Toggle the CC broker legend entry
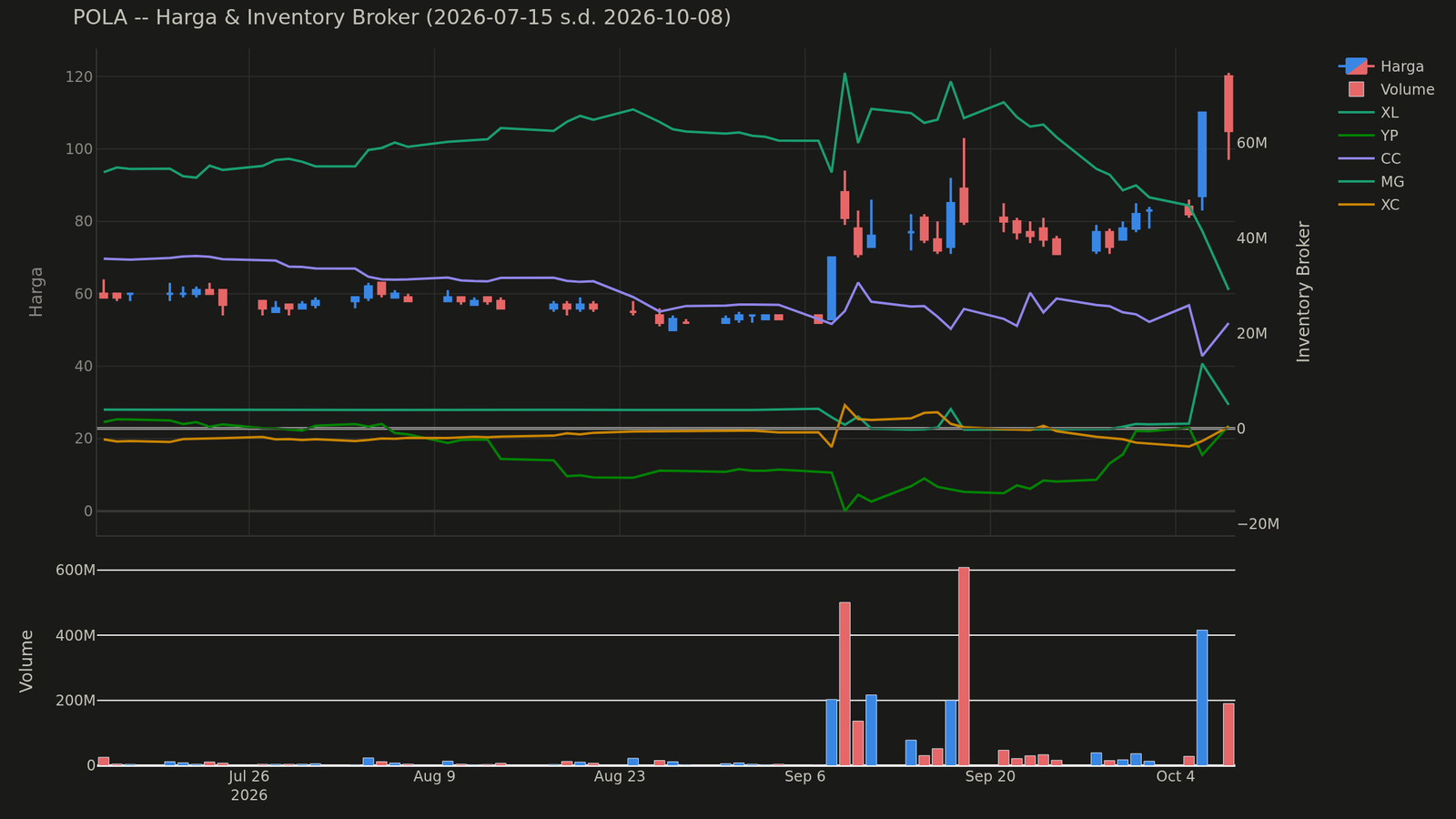 click(1370, 158)
